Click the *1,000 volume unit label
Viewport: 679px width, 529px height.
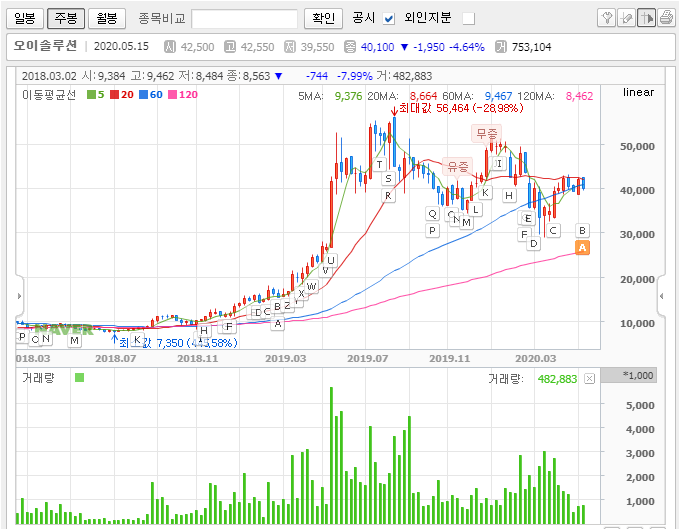click(638, 375)
